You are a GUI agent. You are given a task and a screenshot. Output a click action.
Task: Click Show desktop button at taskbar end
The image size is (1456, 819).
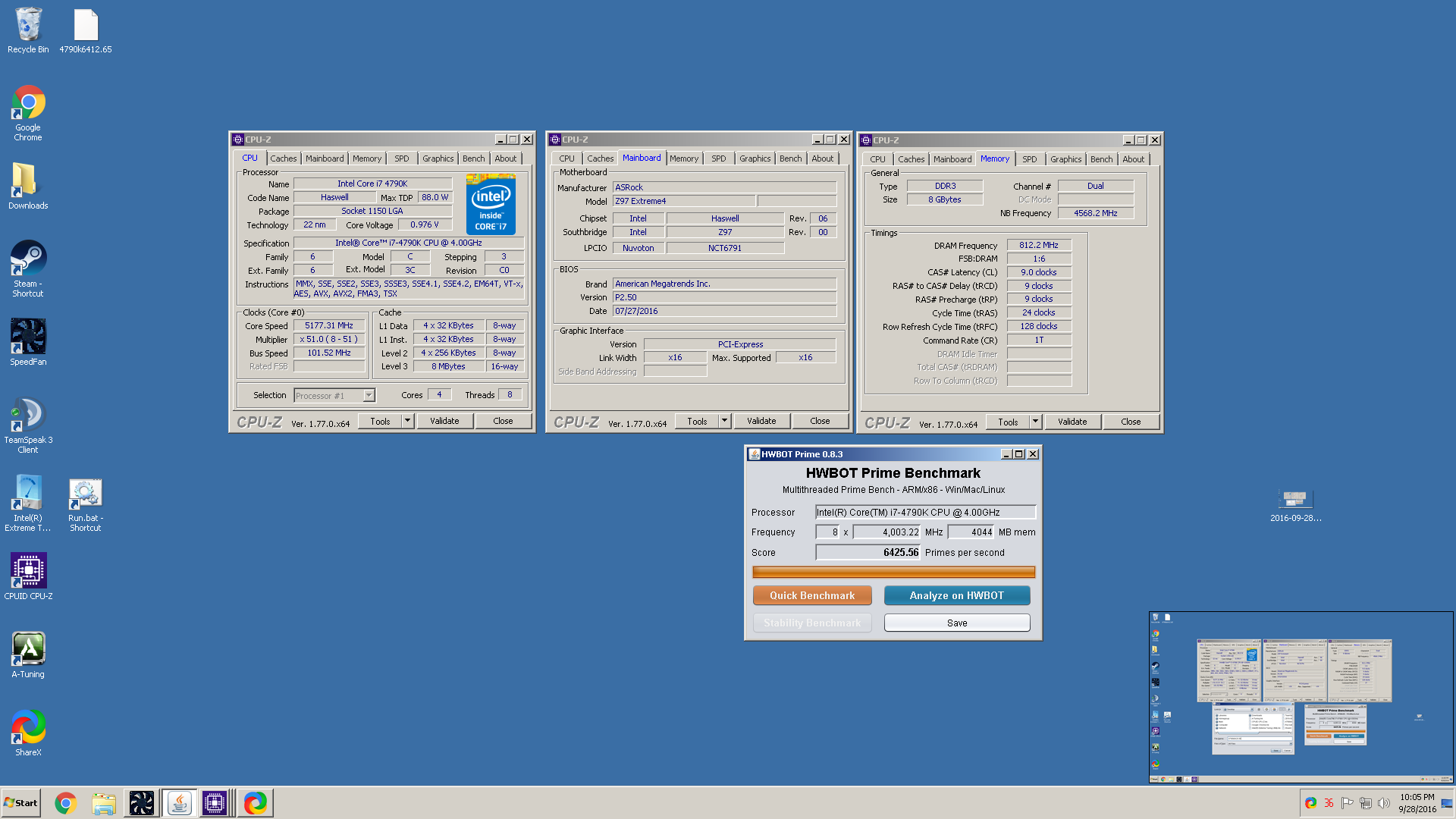coord(1447,803)
